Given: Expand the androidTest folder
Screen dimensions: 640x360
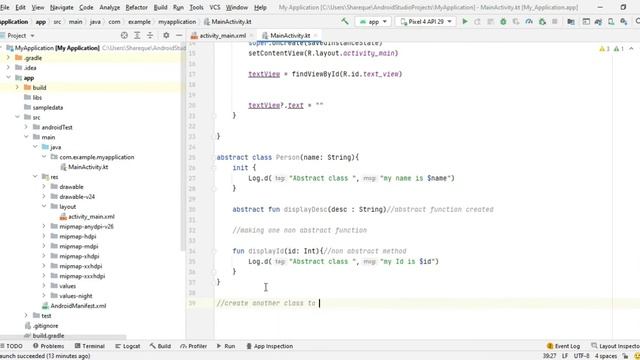Looking at the screenshot, I should point(26,127).
